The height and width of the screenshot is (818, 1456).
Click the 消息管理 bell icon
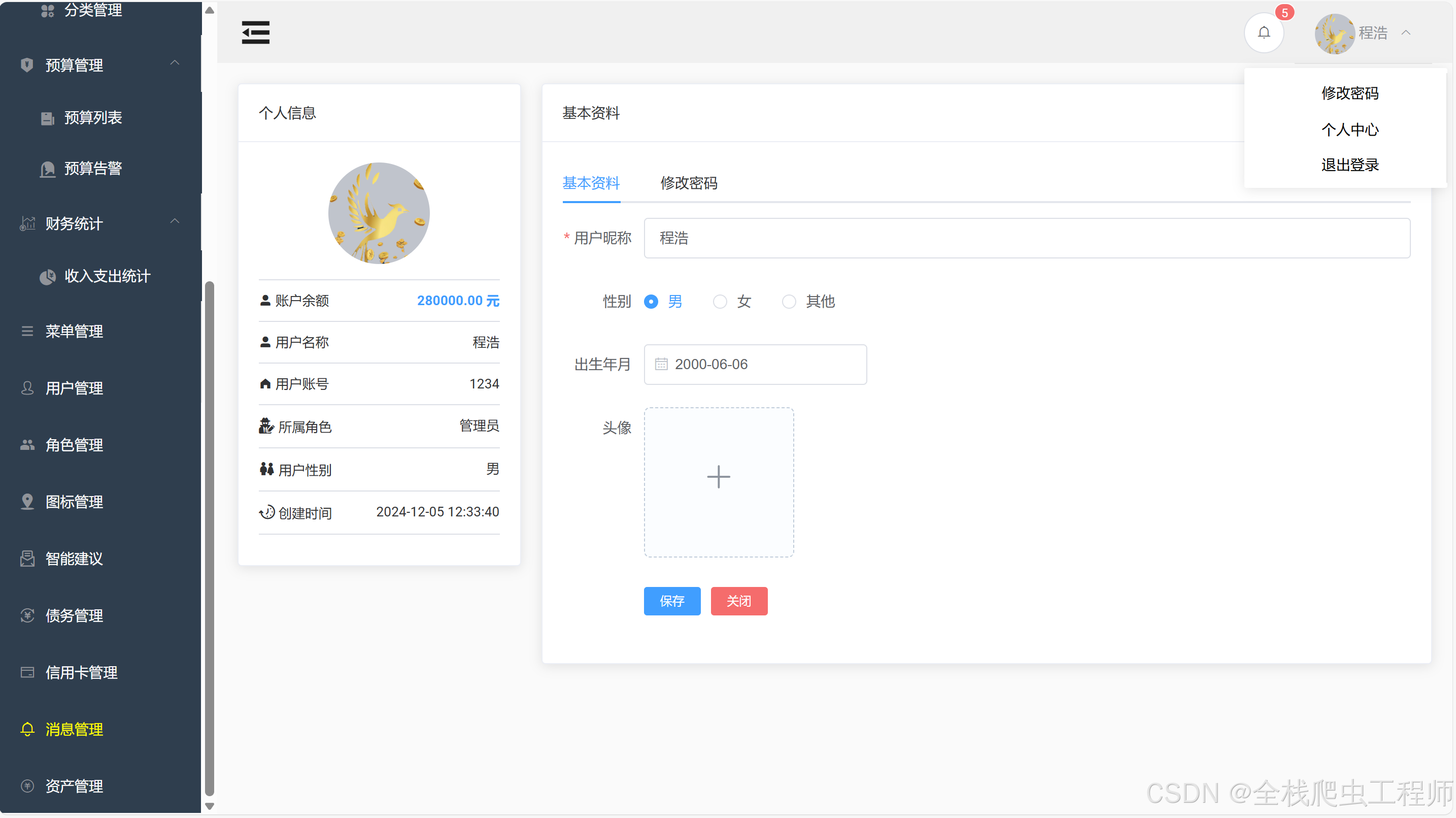pyautogui.click(x=27, y=729)
